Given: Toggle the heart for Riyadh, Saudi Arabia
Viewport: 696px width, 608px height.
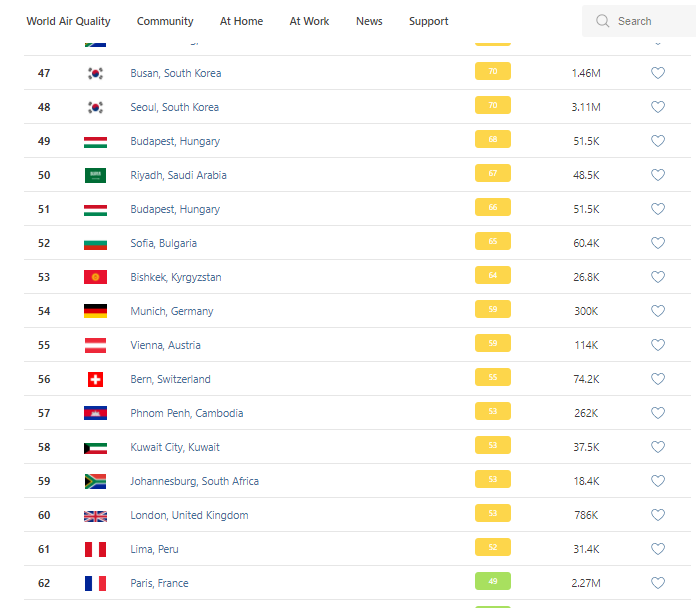Looking at the screenshot, I should click(658, 175).
